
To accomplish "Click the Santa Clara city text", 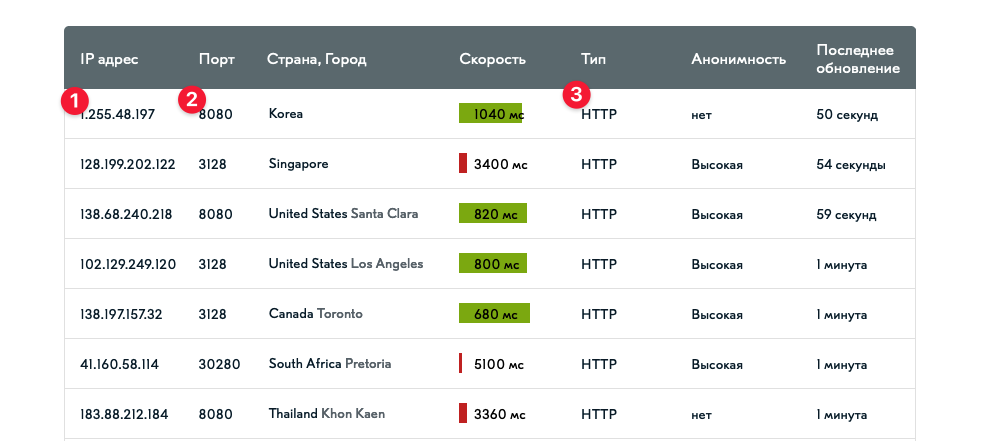I will pyautogui.click(x=384, y=214).
